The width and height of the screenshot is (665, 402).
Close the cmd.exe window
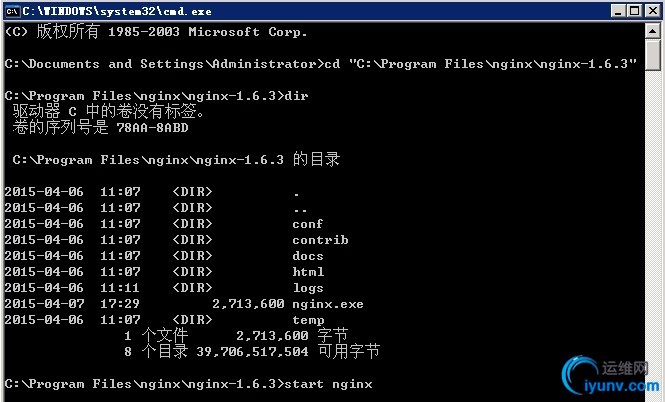tap(652, 11)
